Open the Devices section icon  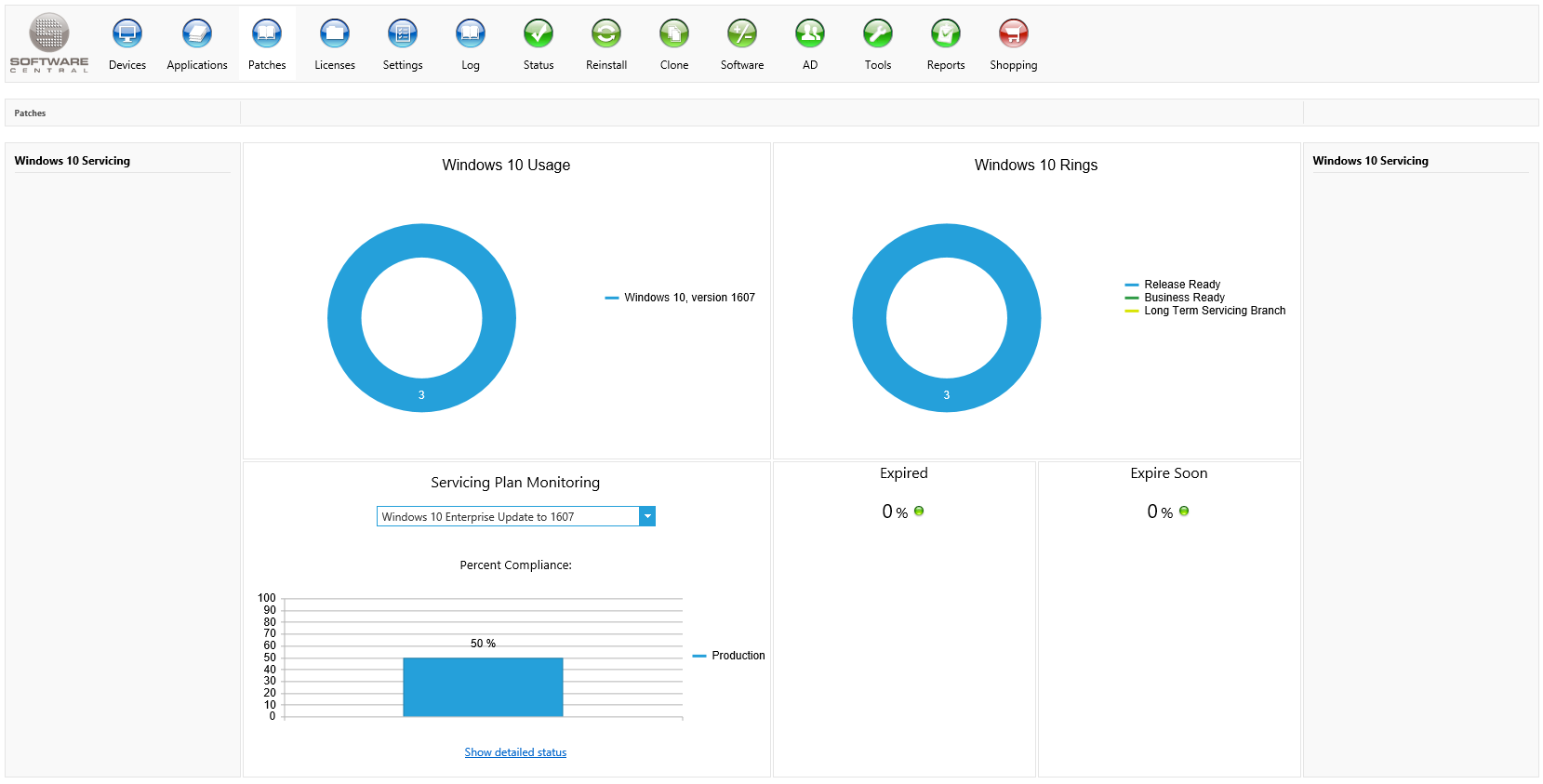click(127, 34)
